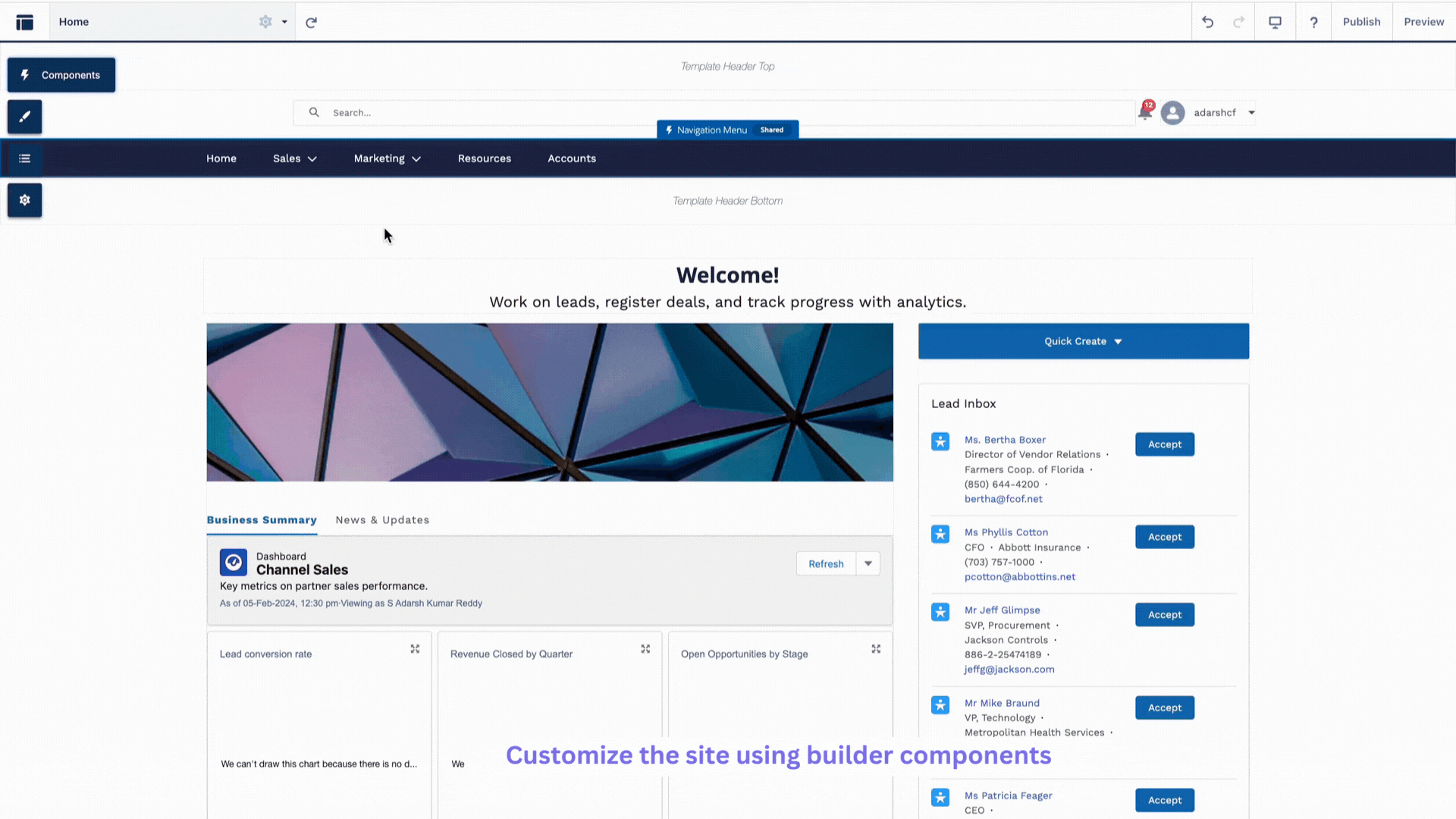Click the site settings gear icon
This screenshot has width=1456, height=819.
click(24, 199)
